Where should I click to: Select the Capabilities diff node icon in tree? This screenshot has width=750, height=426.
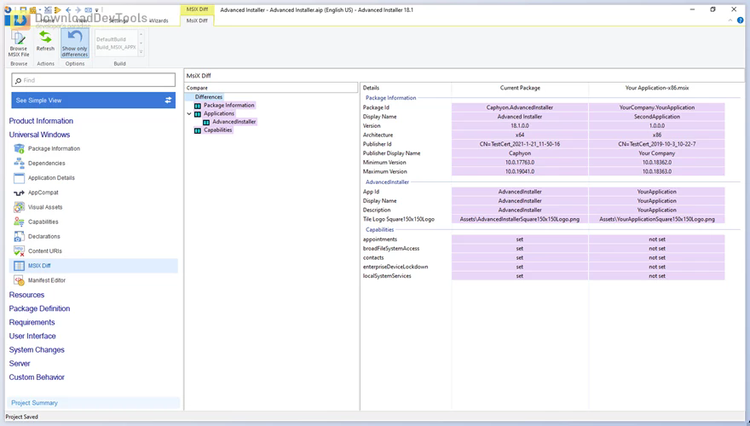tap(198, 131)
